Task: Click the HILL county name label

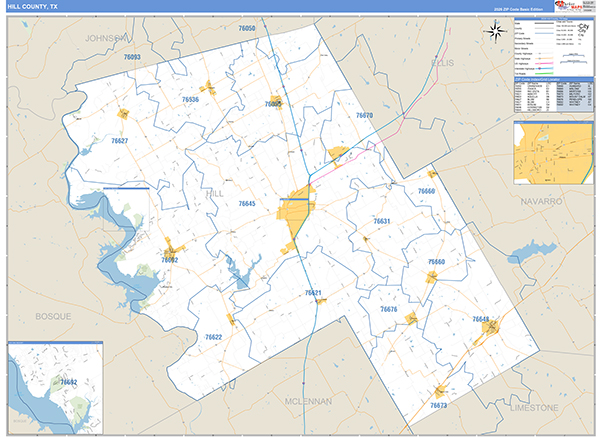Action: 215,194
